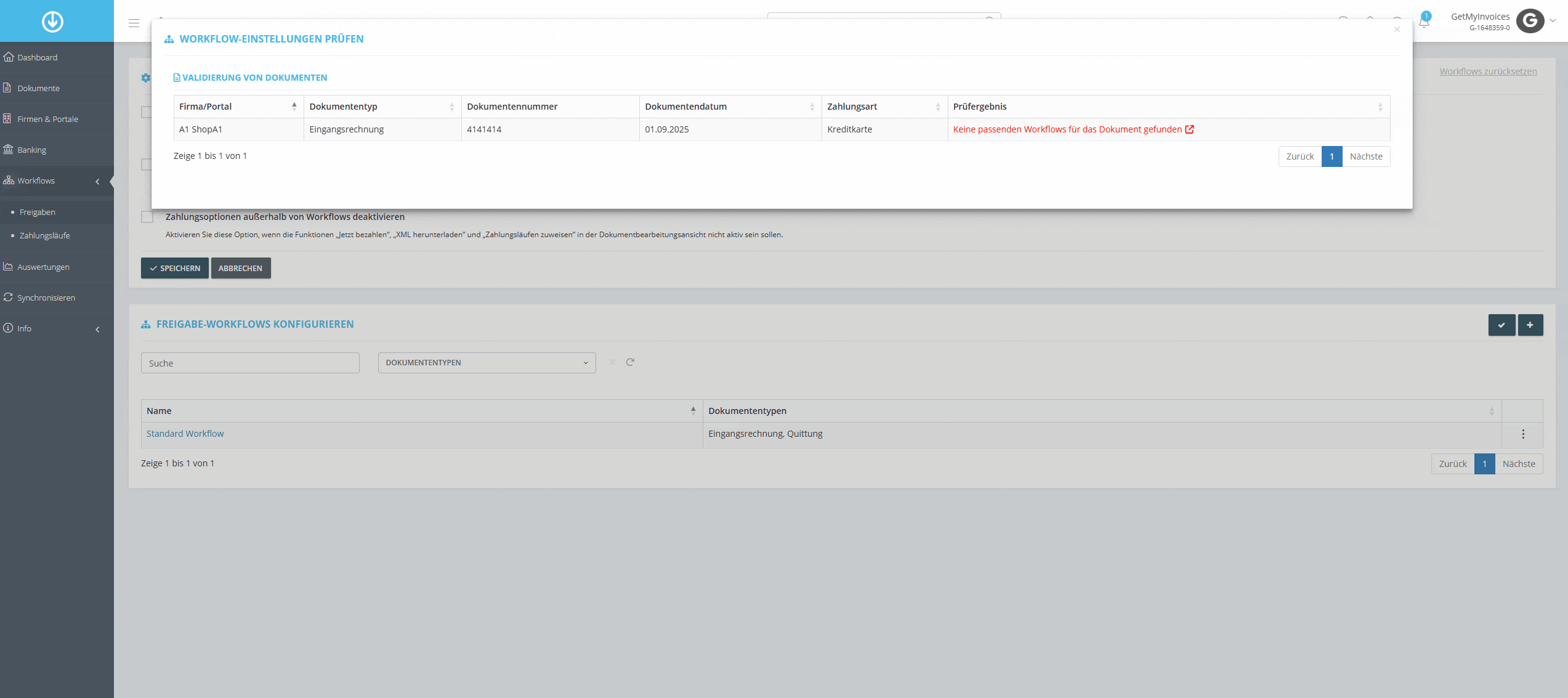Sort by Prüfergebnis column
Viewport: 1568px width, 698px height.
coord(1169,107)
